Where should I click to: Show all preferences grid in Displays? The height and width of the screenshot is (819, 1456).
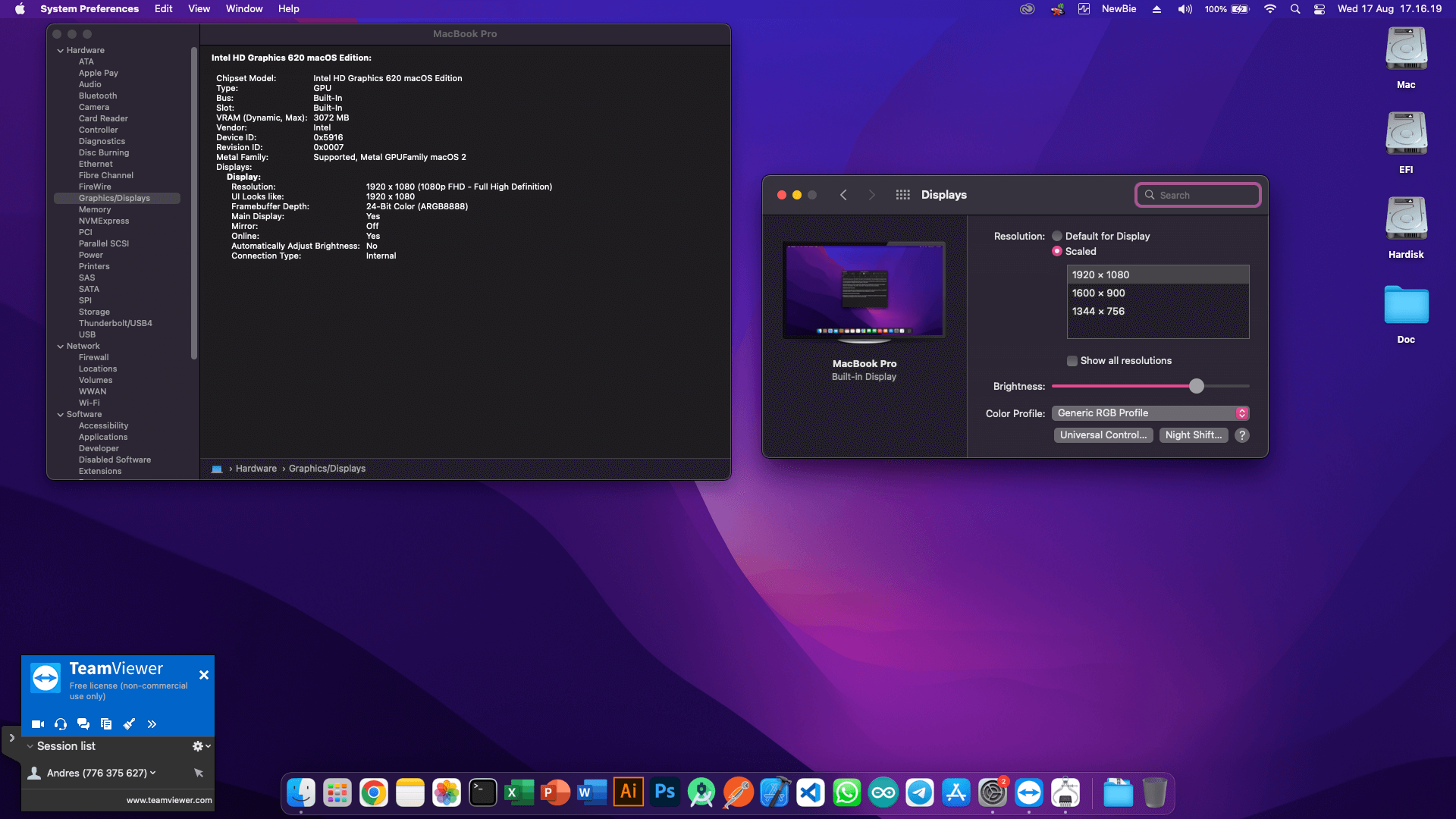902,195
